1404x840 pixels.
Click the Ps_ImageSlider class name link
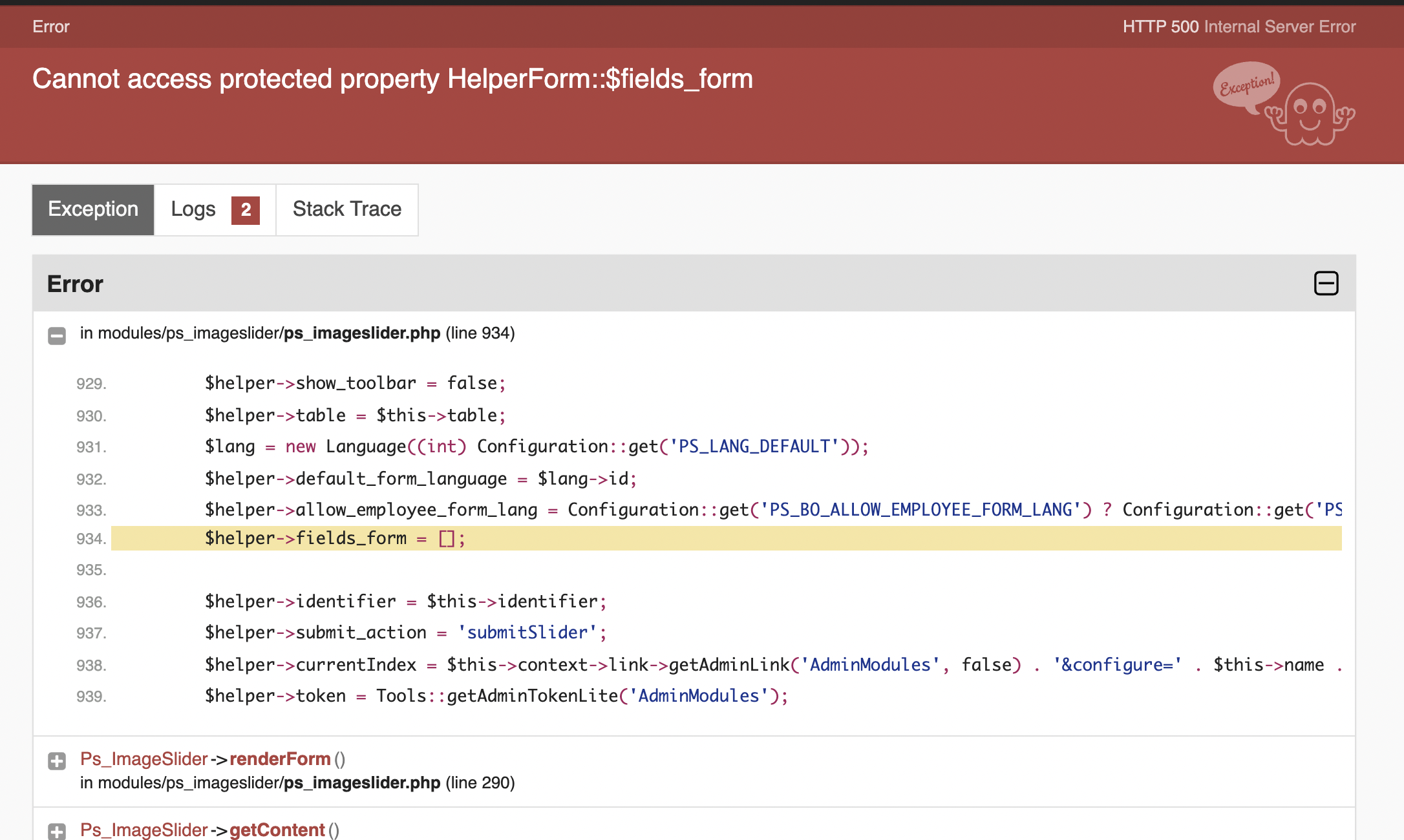[144, 759]
